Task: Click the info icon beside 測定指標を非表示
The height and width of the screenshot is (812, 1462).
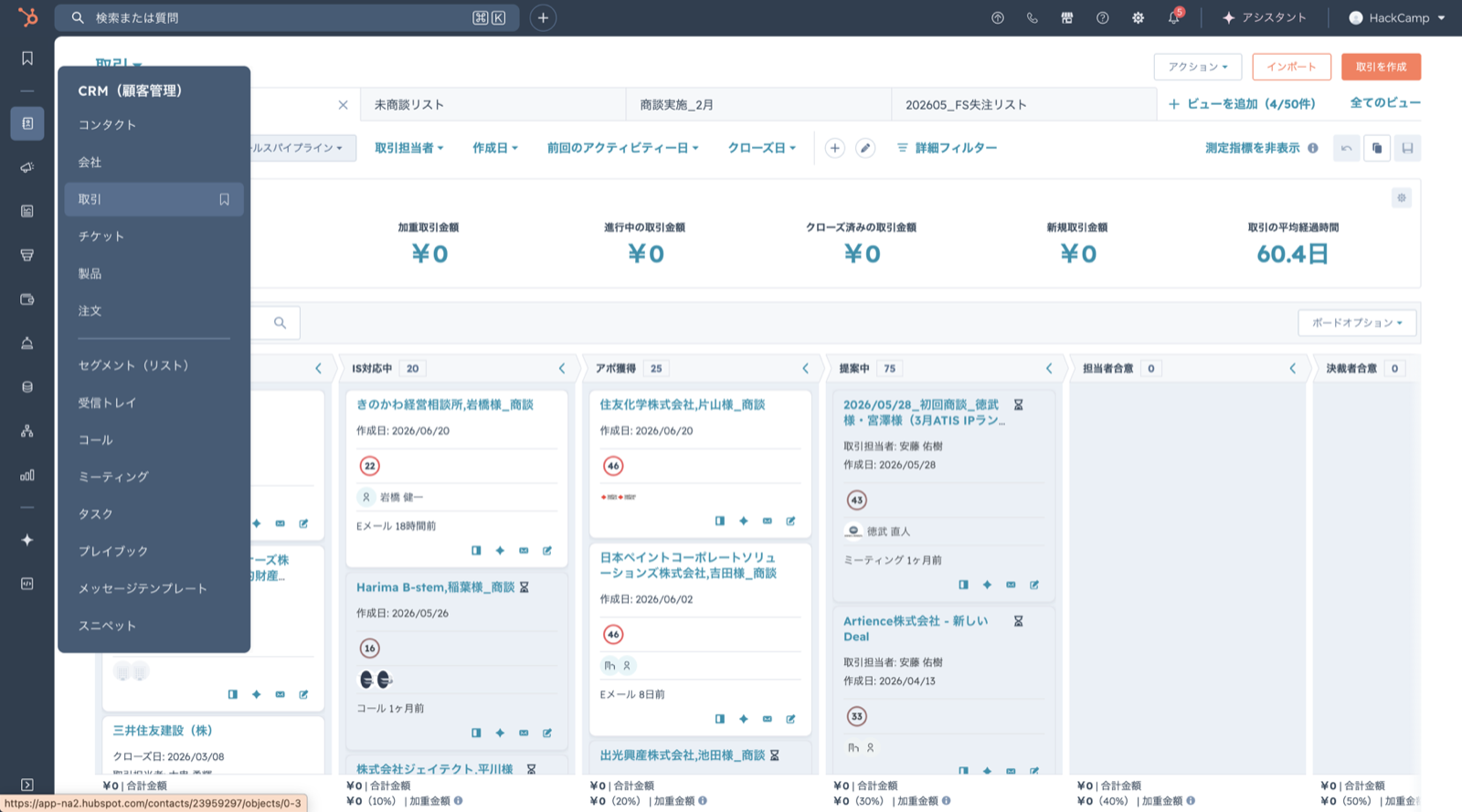Action: 1313,148
